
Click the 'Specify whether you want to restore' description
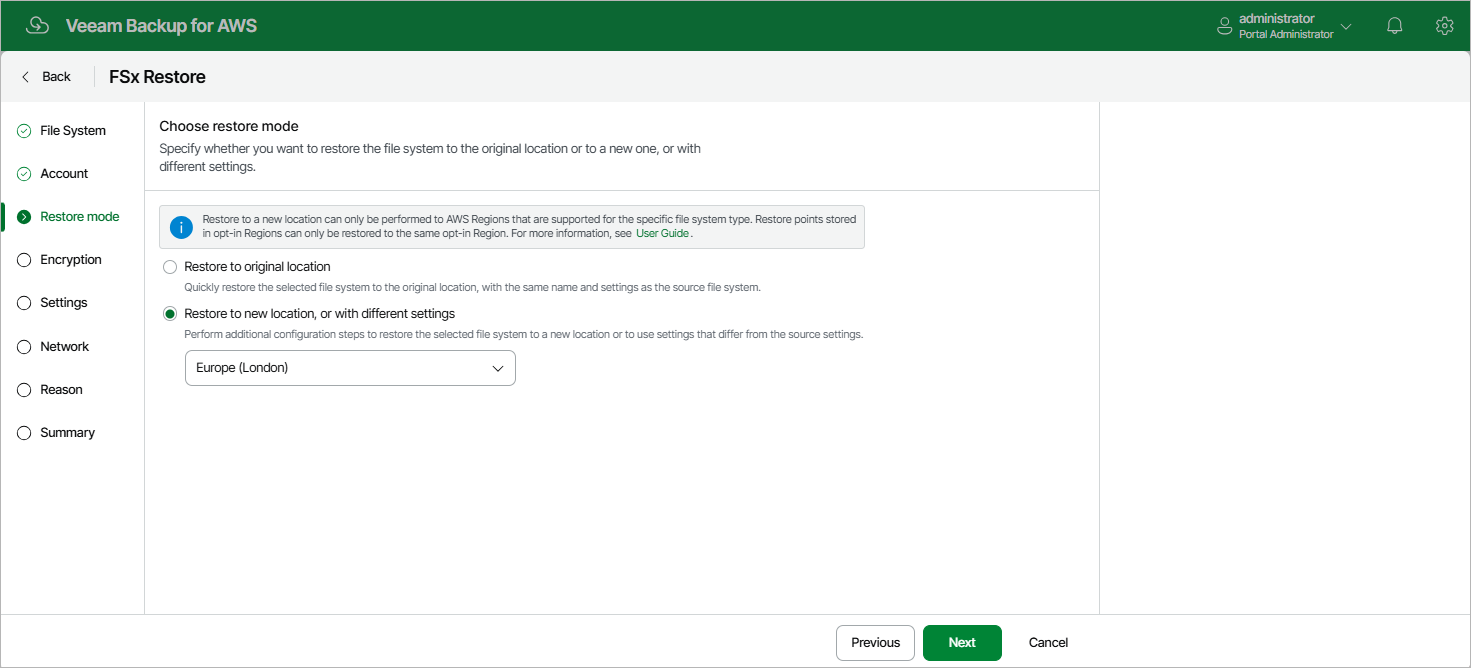pos(430,158)
